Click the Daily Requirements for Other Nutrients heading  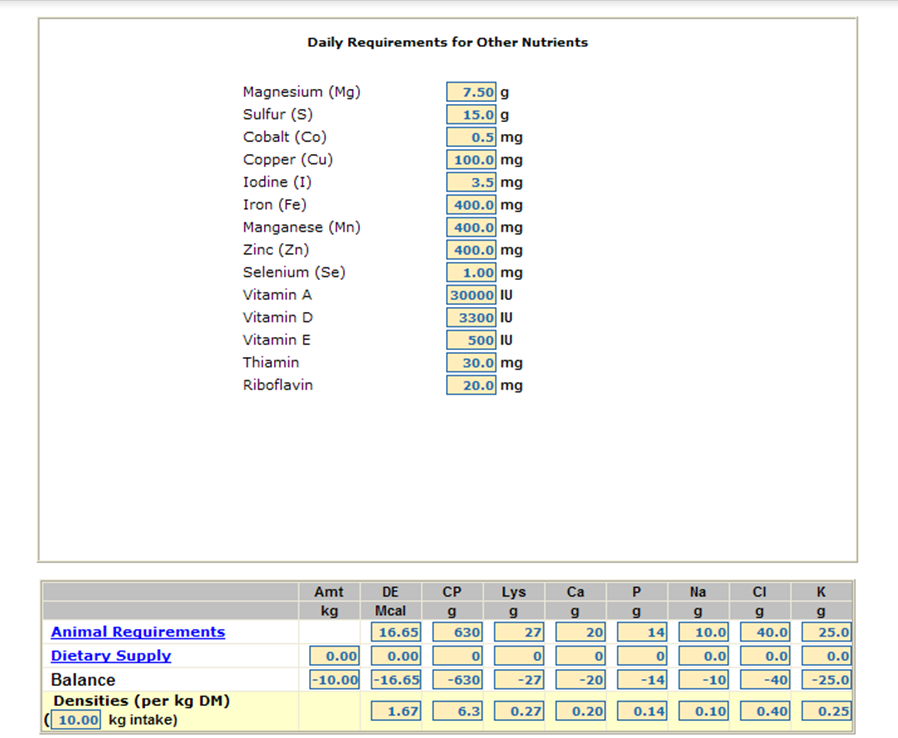(x=448, y=42)
